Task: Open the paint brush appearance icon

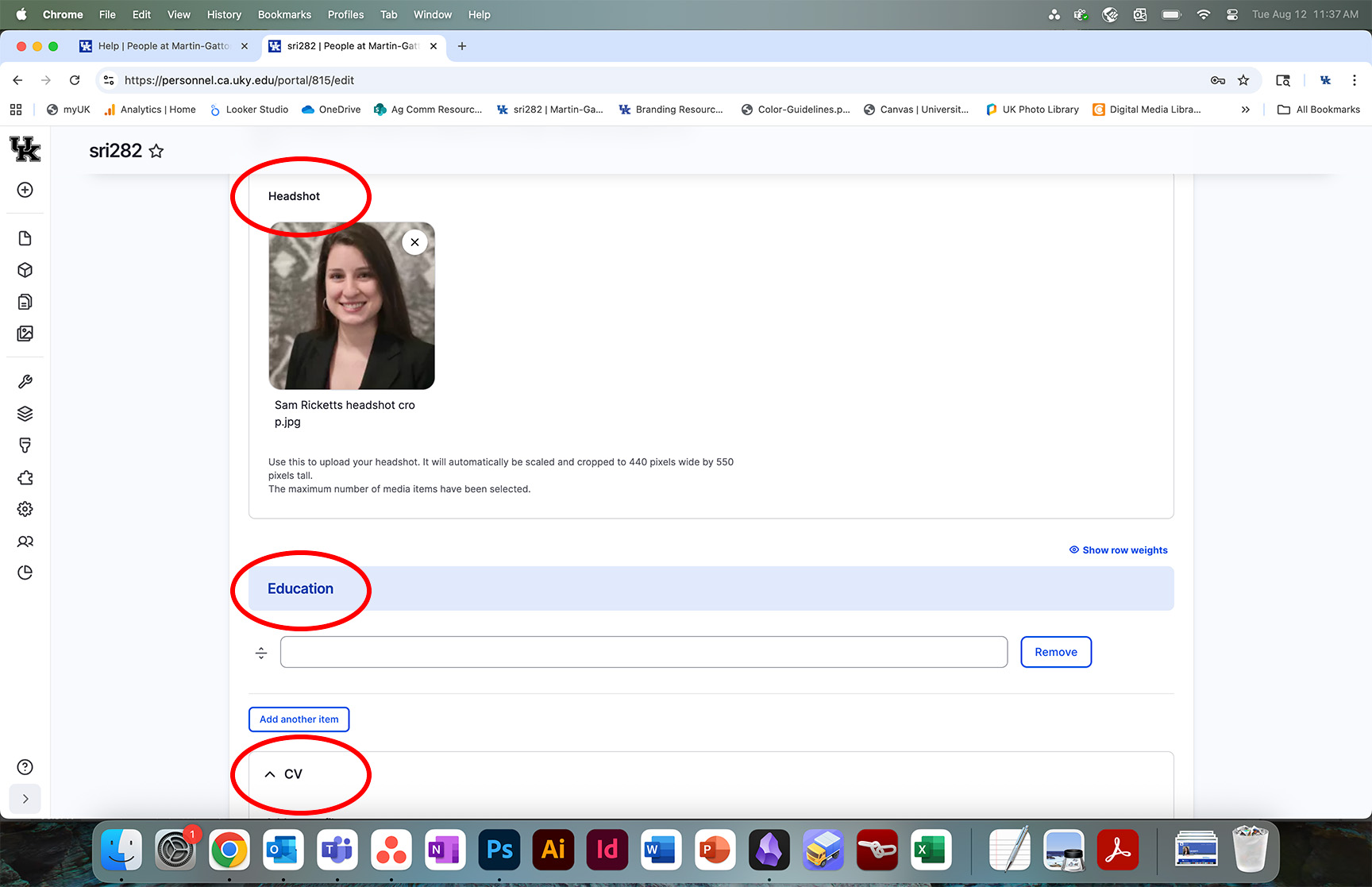Action: point(25,445)
